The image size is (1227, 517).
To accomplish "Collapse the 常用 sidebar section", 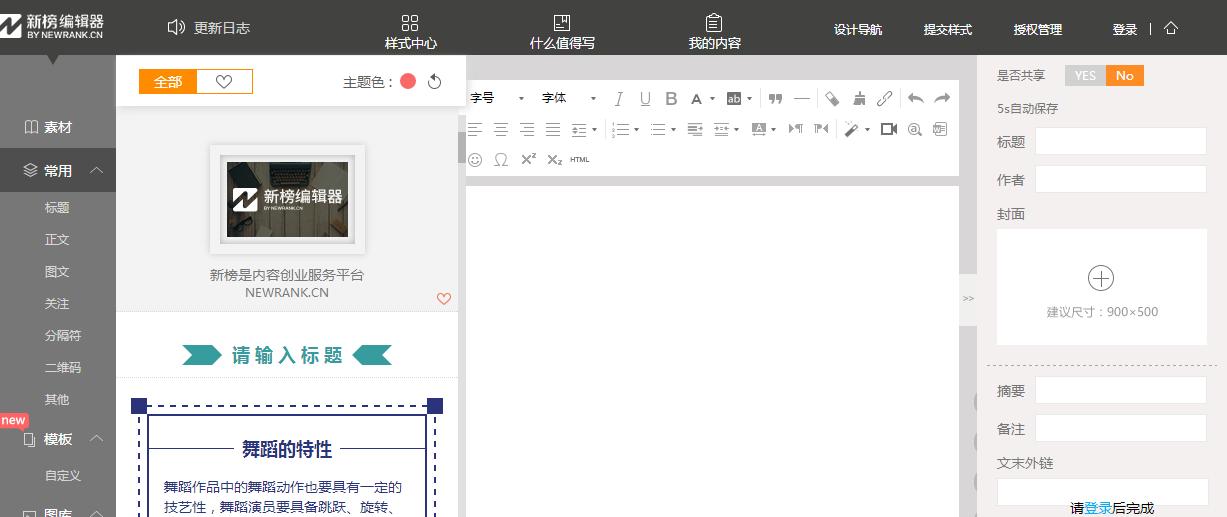I will point(96,171).
